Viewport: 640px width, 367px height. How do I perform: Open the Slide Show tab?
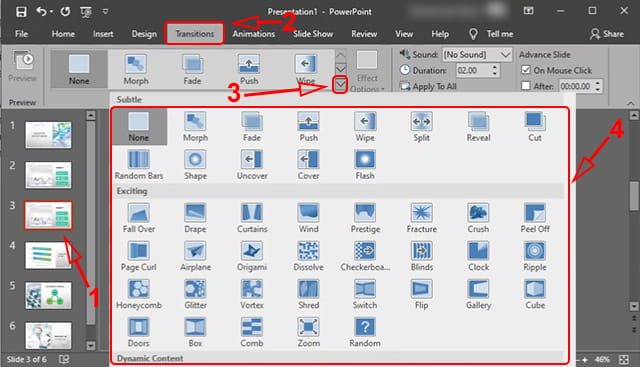(313, 34)
